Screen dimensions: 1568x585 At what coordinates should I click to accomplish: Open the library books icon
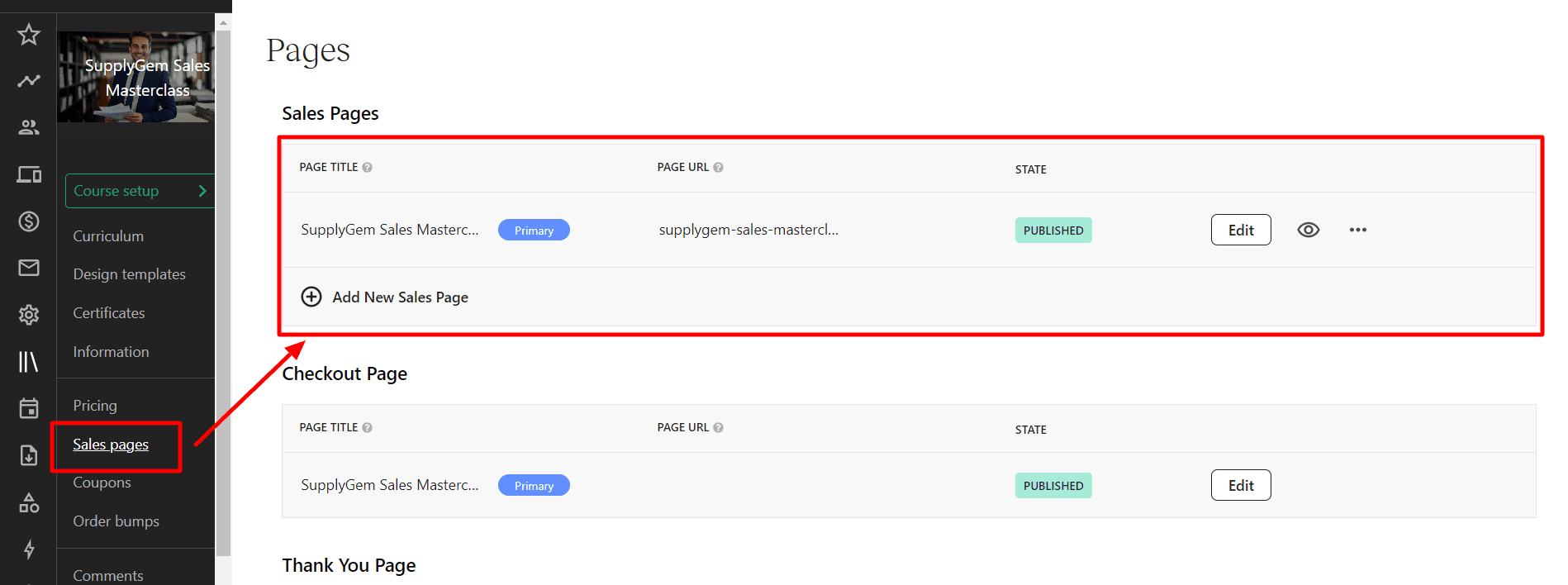[x=29, y=361]
